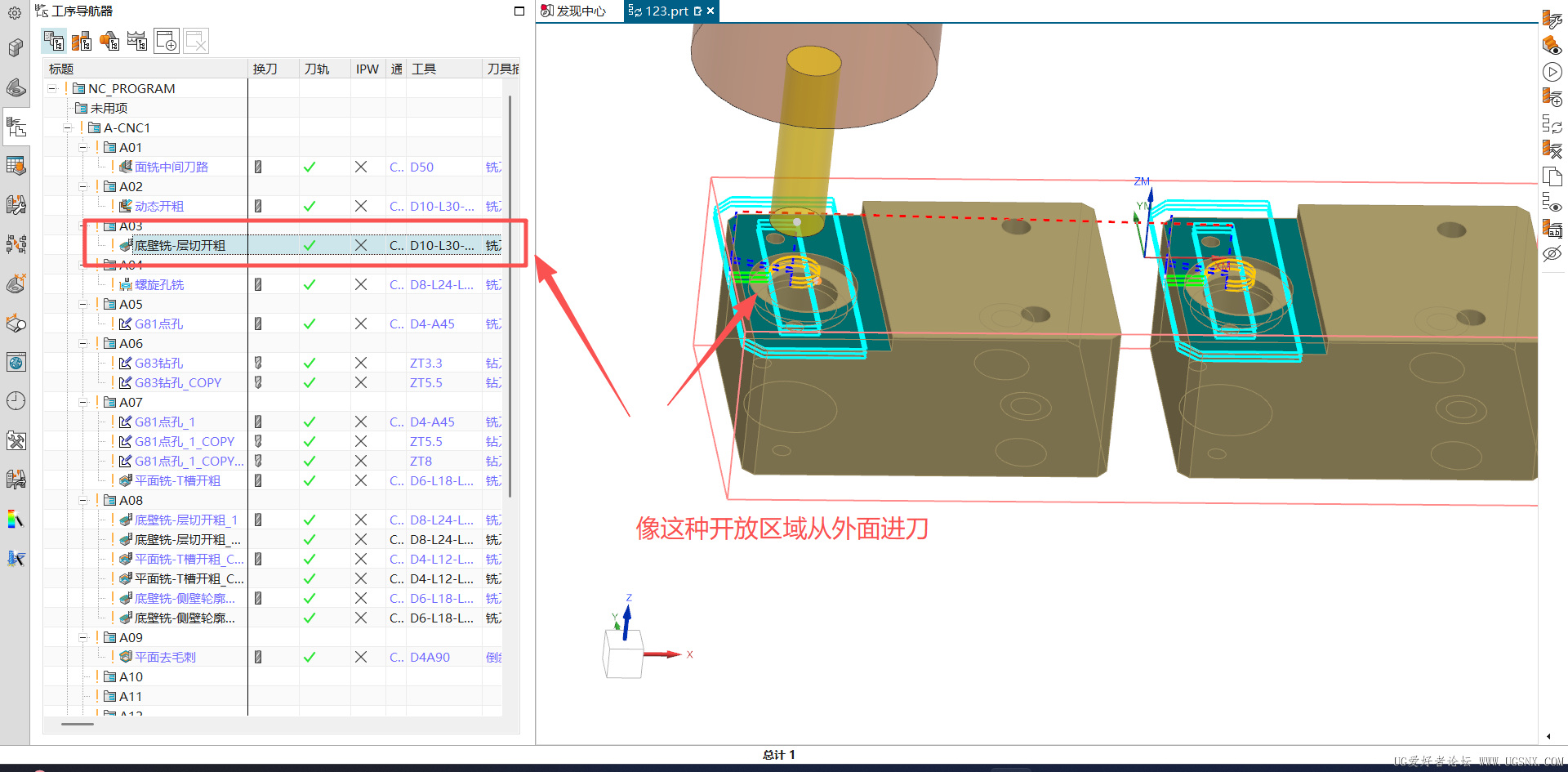Viewport: 1568px width, 772px height.
Task: Click the clock history icon in left sidebar
Action: point(16,400)
